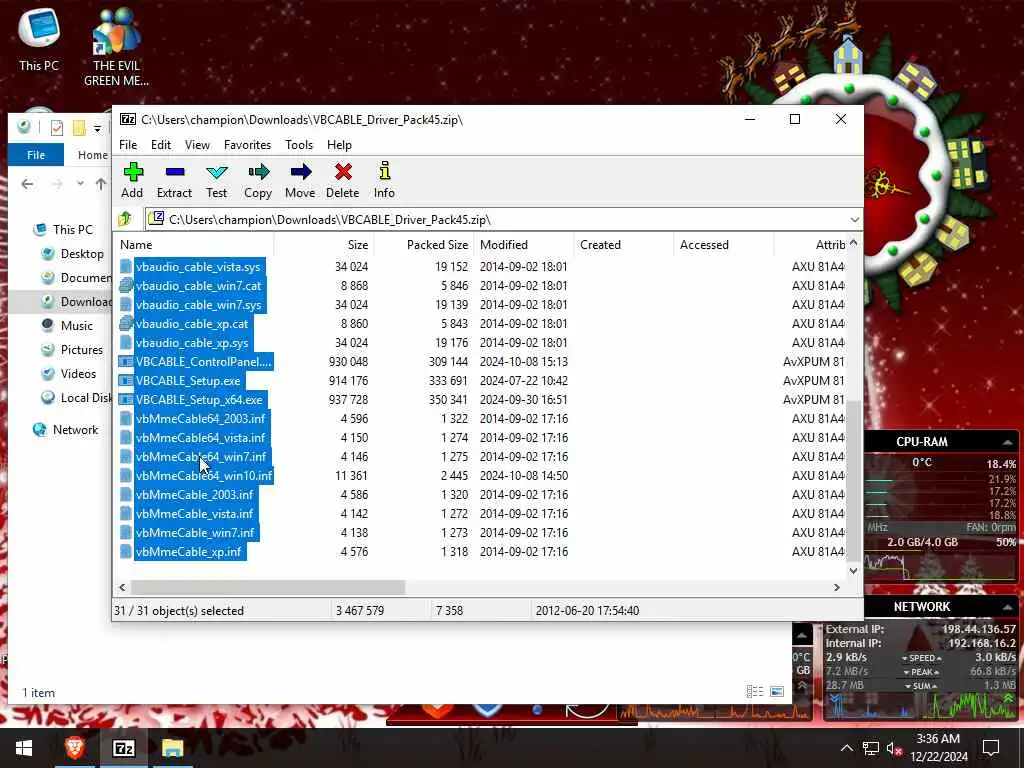Screen dimensions: 1024x768
Task: Select vbMmeCable_xp.inf file
Action: (x=189, y=552)
